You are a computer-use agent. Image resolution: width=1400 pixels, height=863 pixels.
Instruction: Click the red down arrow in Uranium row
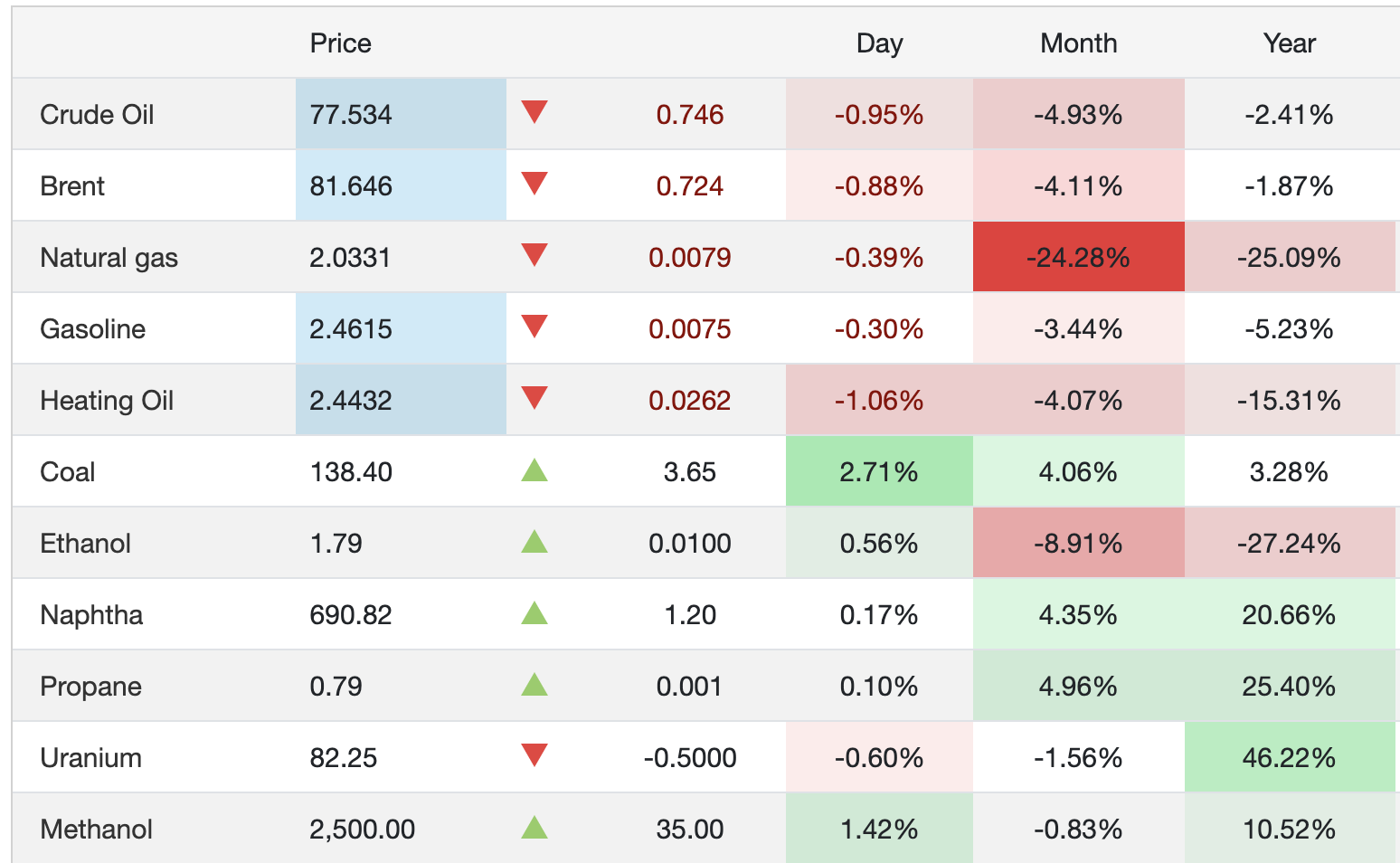click(534, 755)
